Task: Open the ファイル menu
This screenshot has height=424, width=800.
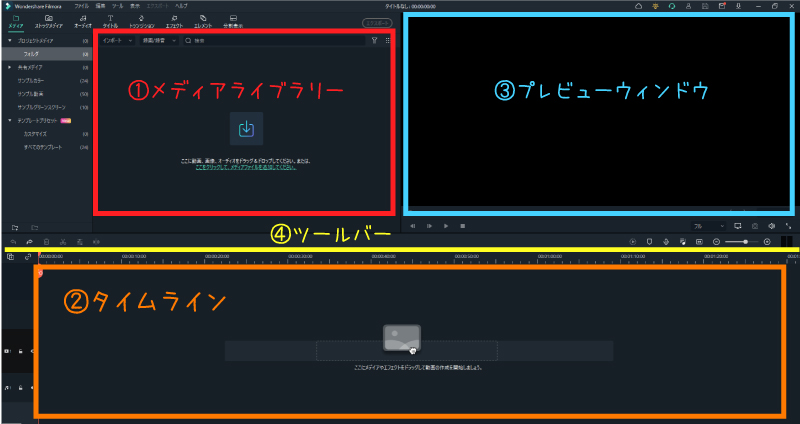Action: pyautogui.click(x=81, y=6)
